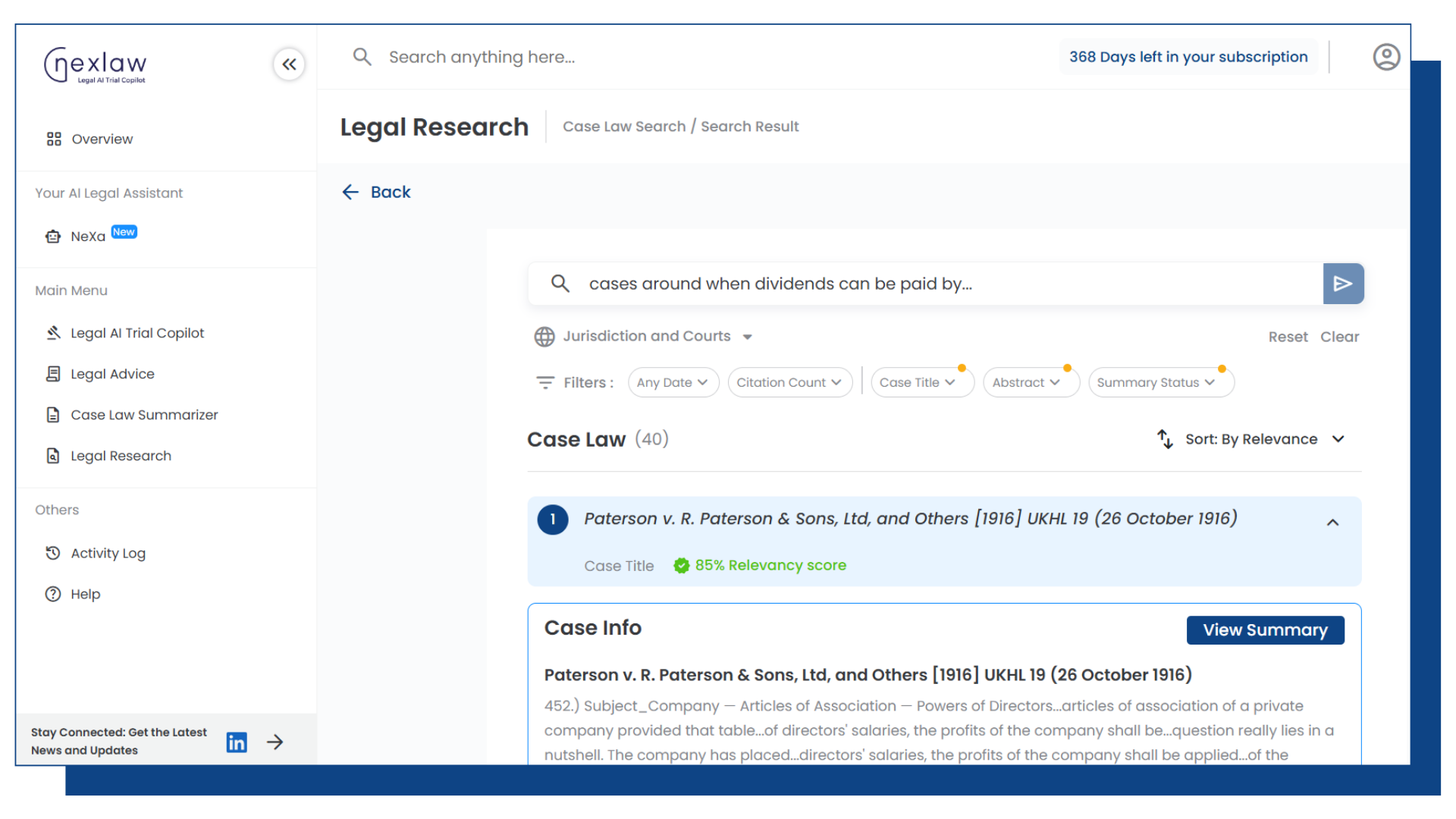This screenshot has height=819, width=1456.
Task: Click the Legal AI Trial Copilot gavel icon
Action: [53, 333]
